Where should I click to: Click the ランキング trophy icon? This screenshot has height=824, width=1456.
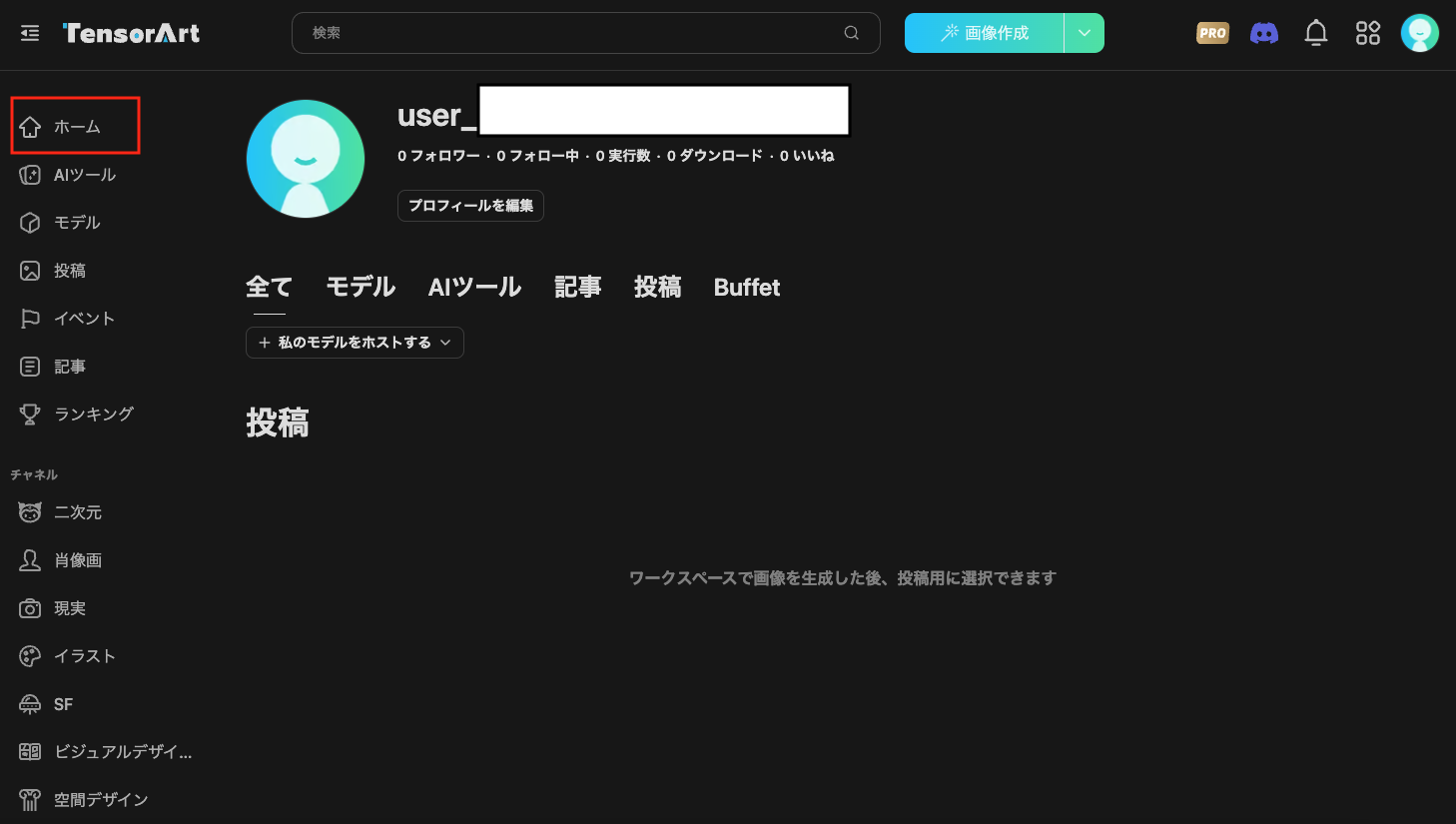[x=30, y=414]
